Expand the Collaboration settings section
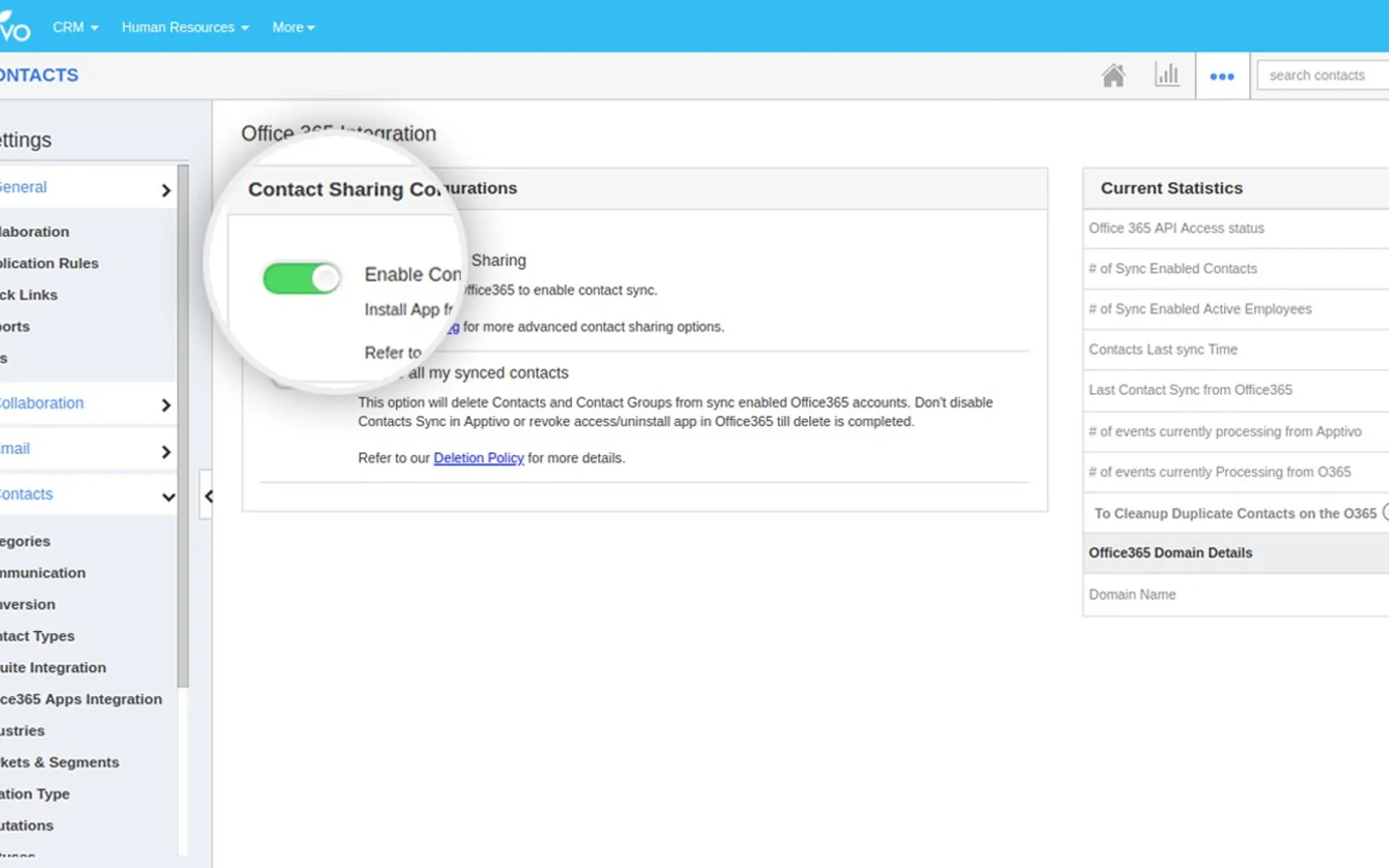This screenshot has height=868, width=1389. click(x=88, y=404)
